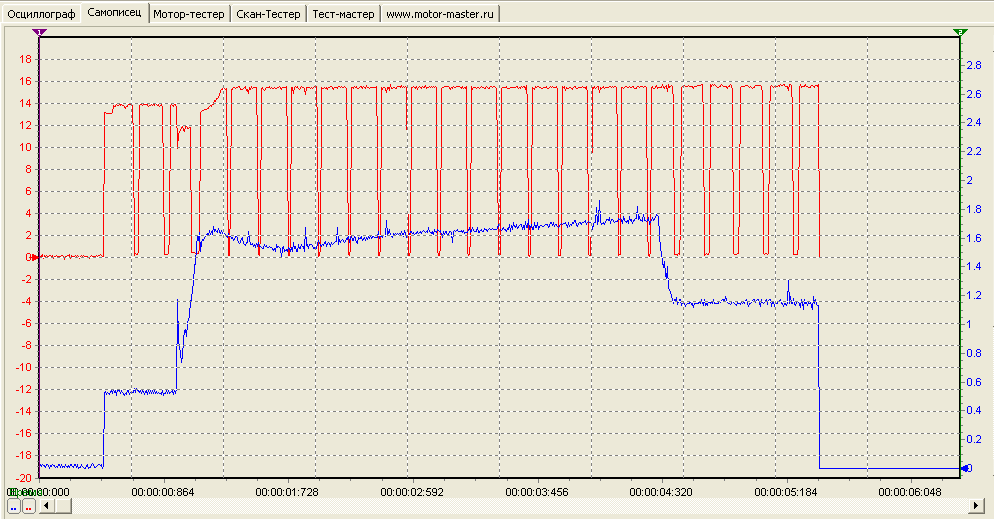The image size is (994, 519).
Task: Open the Скан-Тестер tab
Action: [268, 14]
